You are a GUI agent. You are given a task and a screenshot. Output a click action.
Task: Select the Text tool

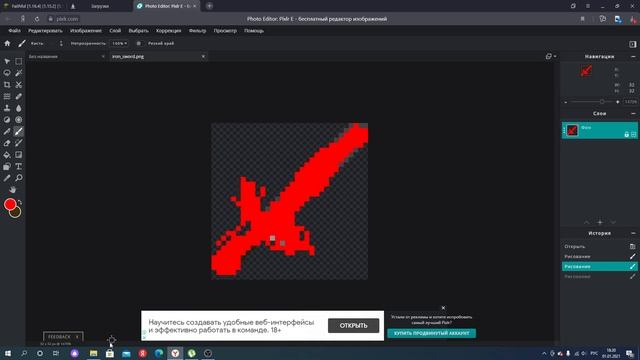19,167
